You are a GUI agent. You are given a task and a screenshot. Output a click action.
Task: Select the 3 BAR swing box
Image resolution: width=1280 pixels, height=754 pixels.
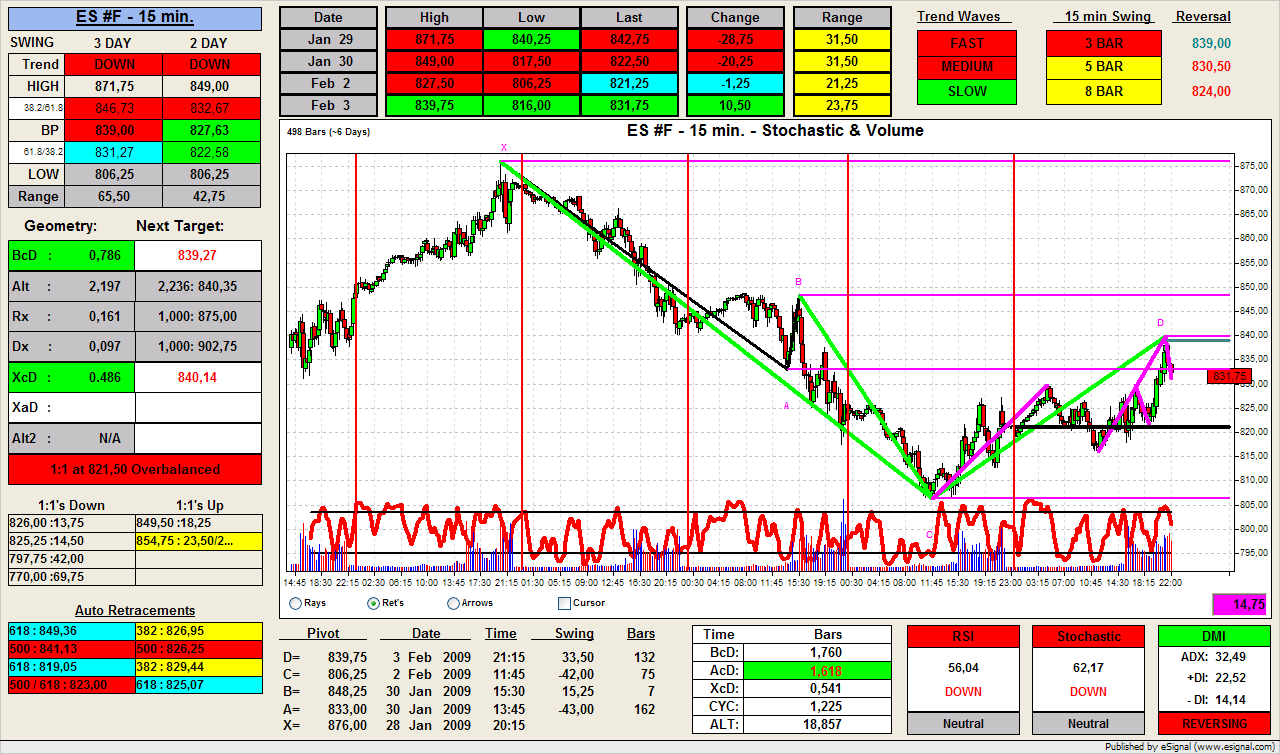pyautogui.click(x=1104, y=43)
